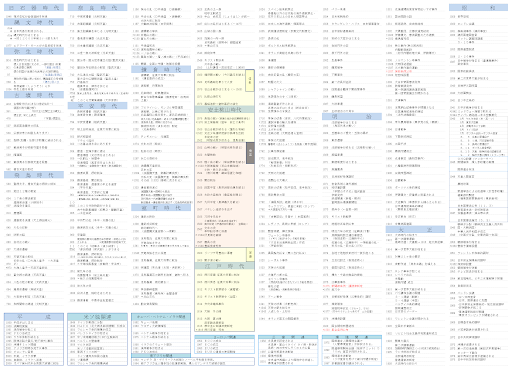Select the 弥生時代 era heading
Viewport: 512px width, 369px height.
click(34, 51)
